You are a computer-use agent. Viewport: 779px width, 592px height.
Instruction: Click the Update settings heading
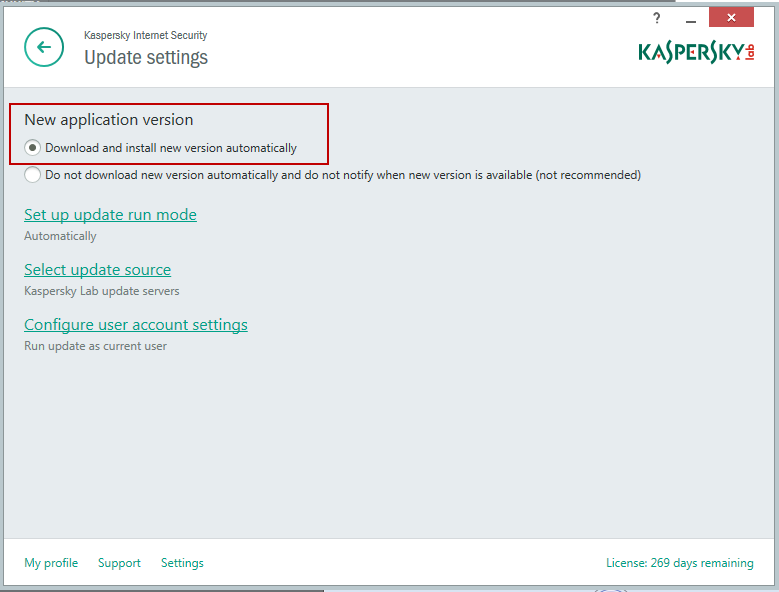coord(146,58)
